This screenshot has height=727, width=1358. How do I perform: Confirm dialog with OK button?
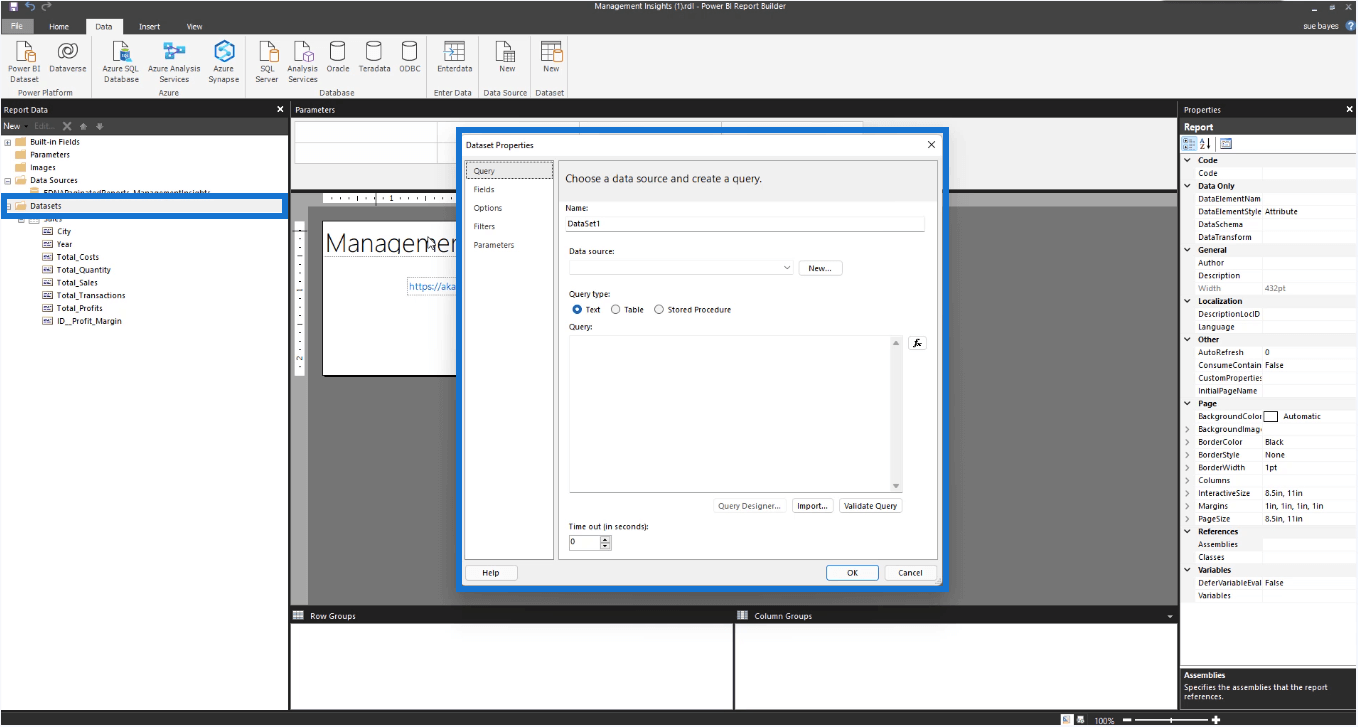pos(852,573)
